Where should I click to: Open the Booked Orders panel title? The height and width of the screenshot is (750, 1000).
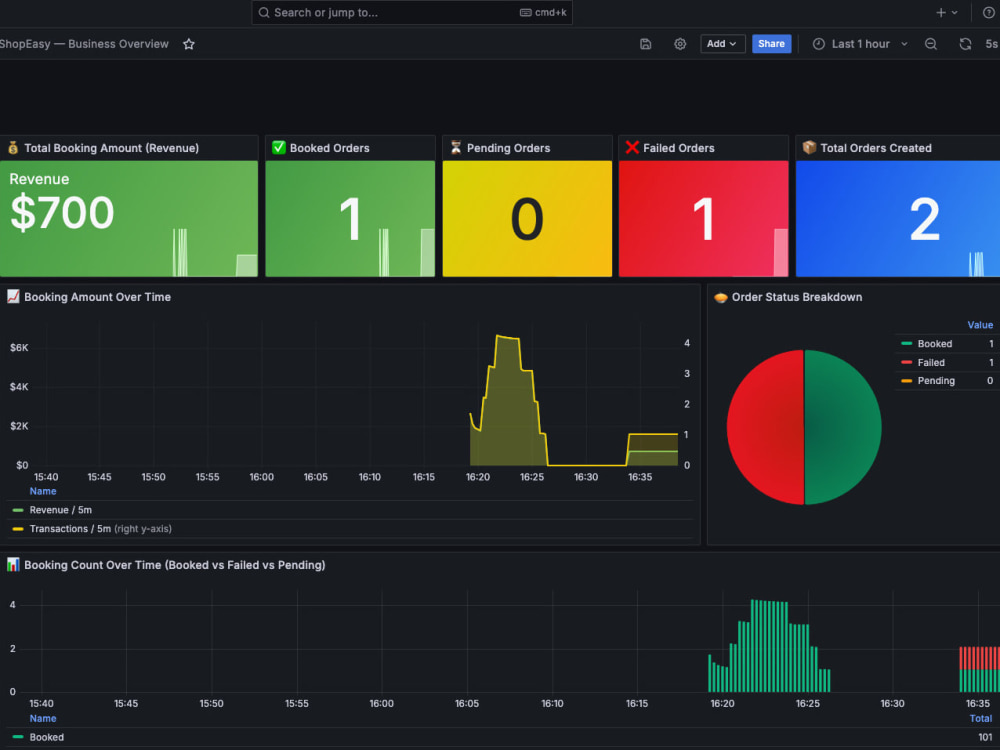pos(330,148)
